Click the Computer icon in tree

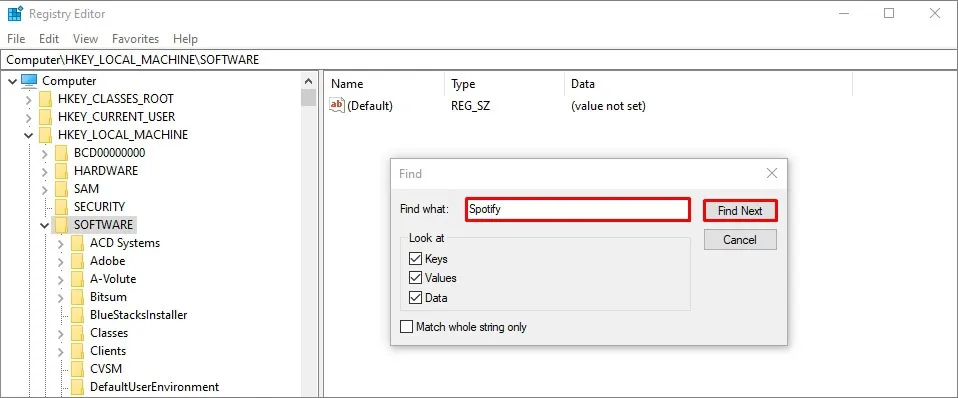29,81
